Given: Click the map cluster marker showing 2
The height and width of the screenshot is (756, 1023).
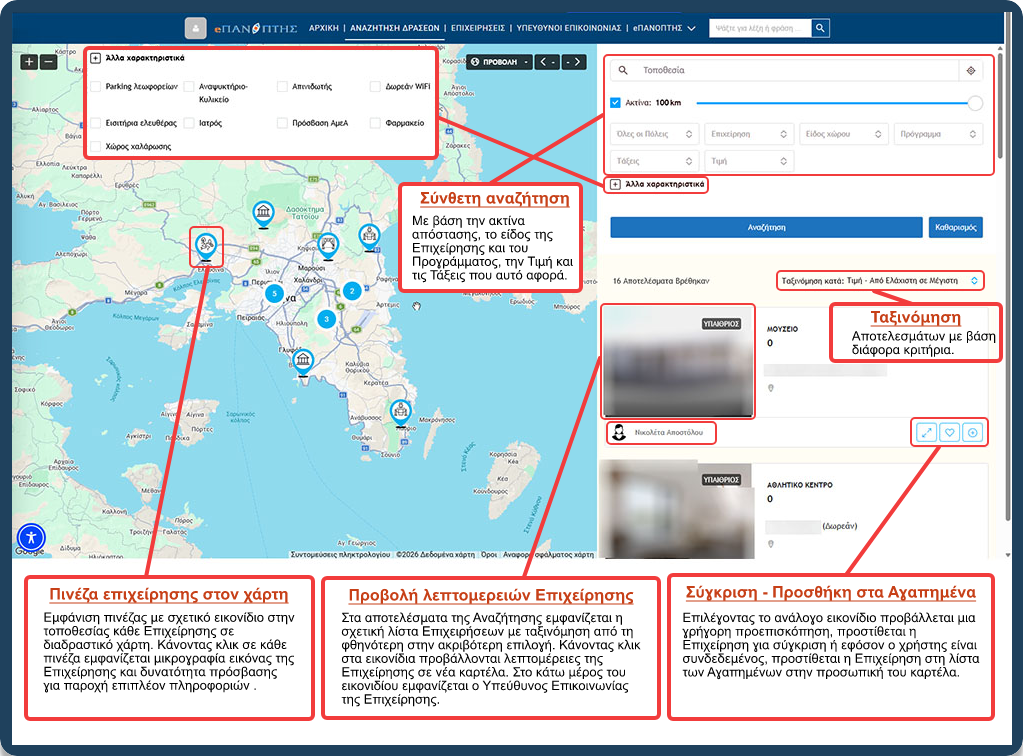Looking at the screenshot, I should pos(352,291).
